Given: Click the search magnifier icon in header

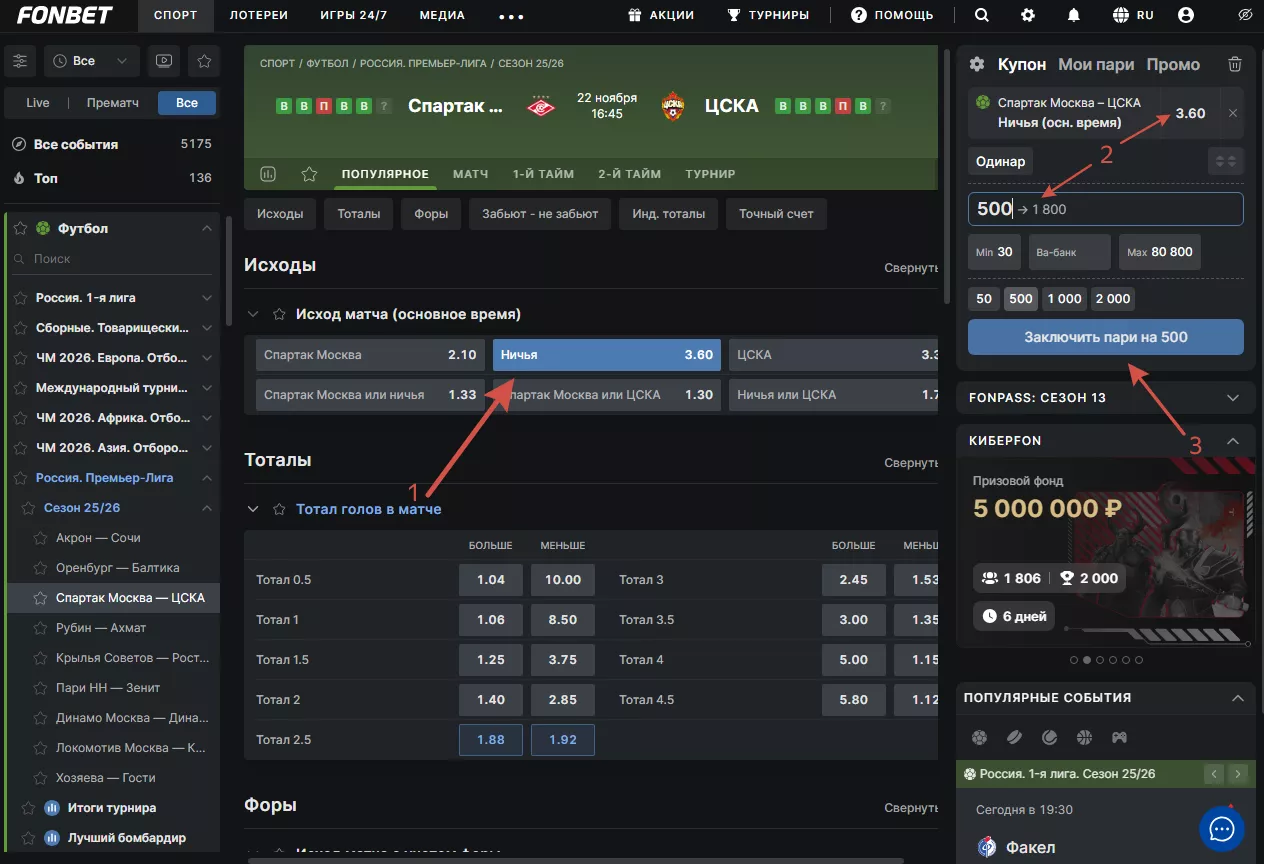Looking at the screenshot, I should click(x=982, y=15).
